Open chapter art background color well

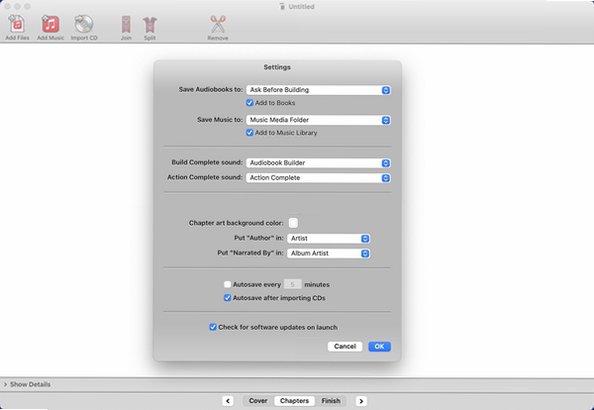coord(293,223)
